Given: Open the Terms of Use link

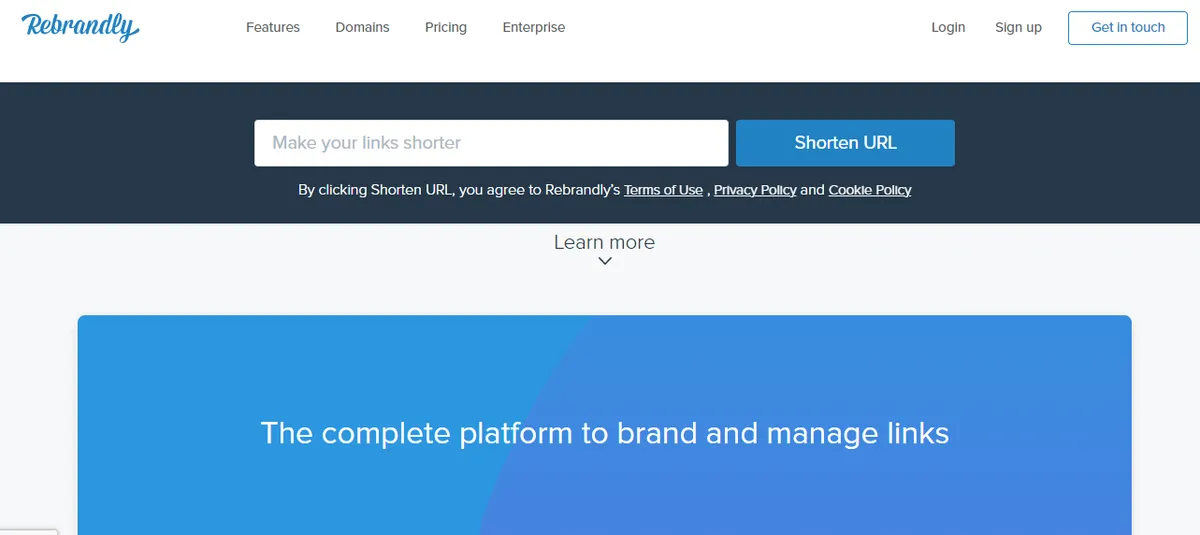Looking at the screenshot, I should (x=663, y=190).
